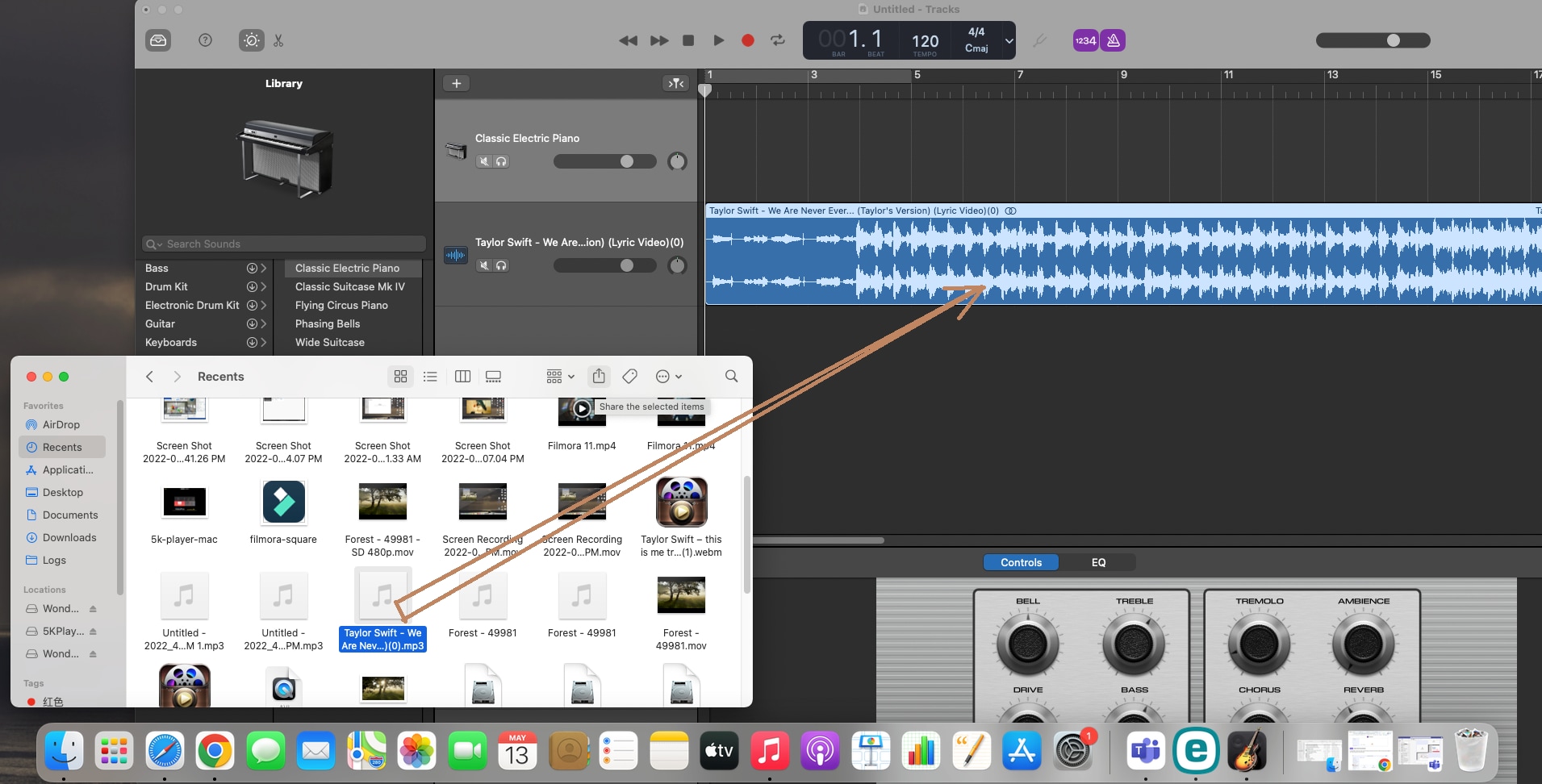Eject the 5KPlay... volume
The width and height of the screenshot is (1542, 784).
(x=93, y=632)
